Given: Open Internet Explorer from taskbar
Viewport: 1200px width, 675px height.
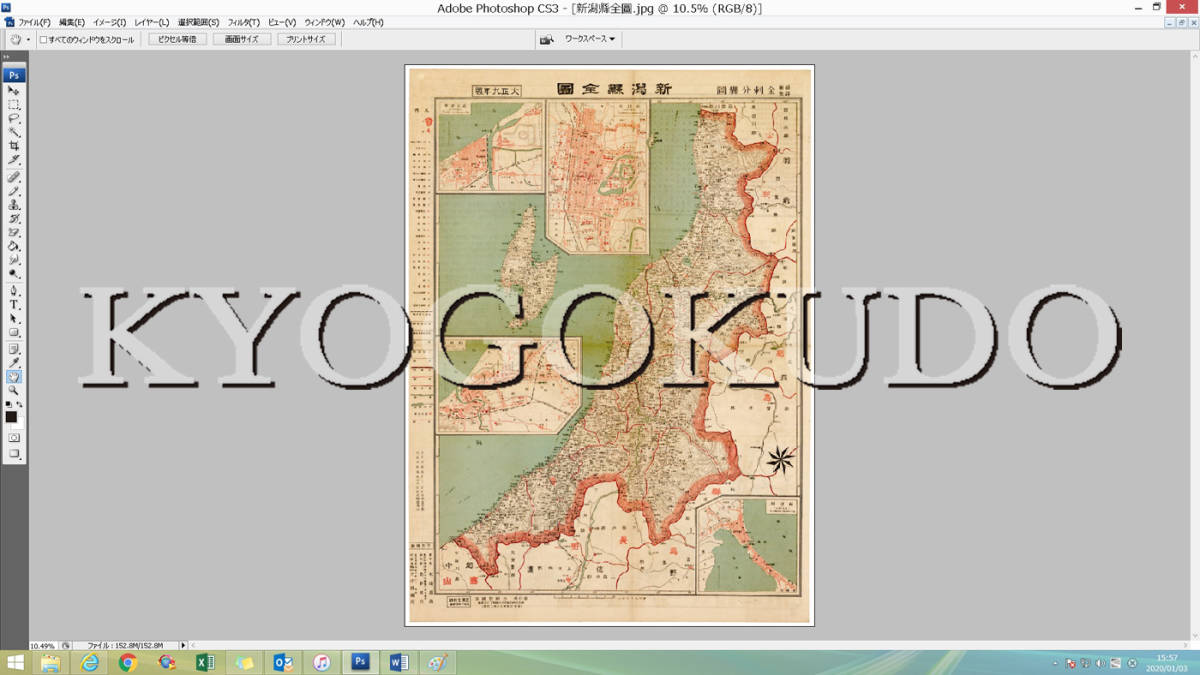Looking at the screenshot, I should click(89, 662).
